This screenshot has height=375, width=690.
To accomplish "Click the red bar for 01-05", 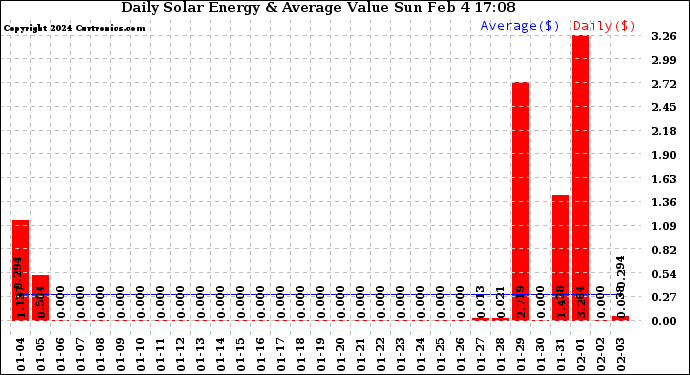I will point(40,298).
